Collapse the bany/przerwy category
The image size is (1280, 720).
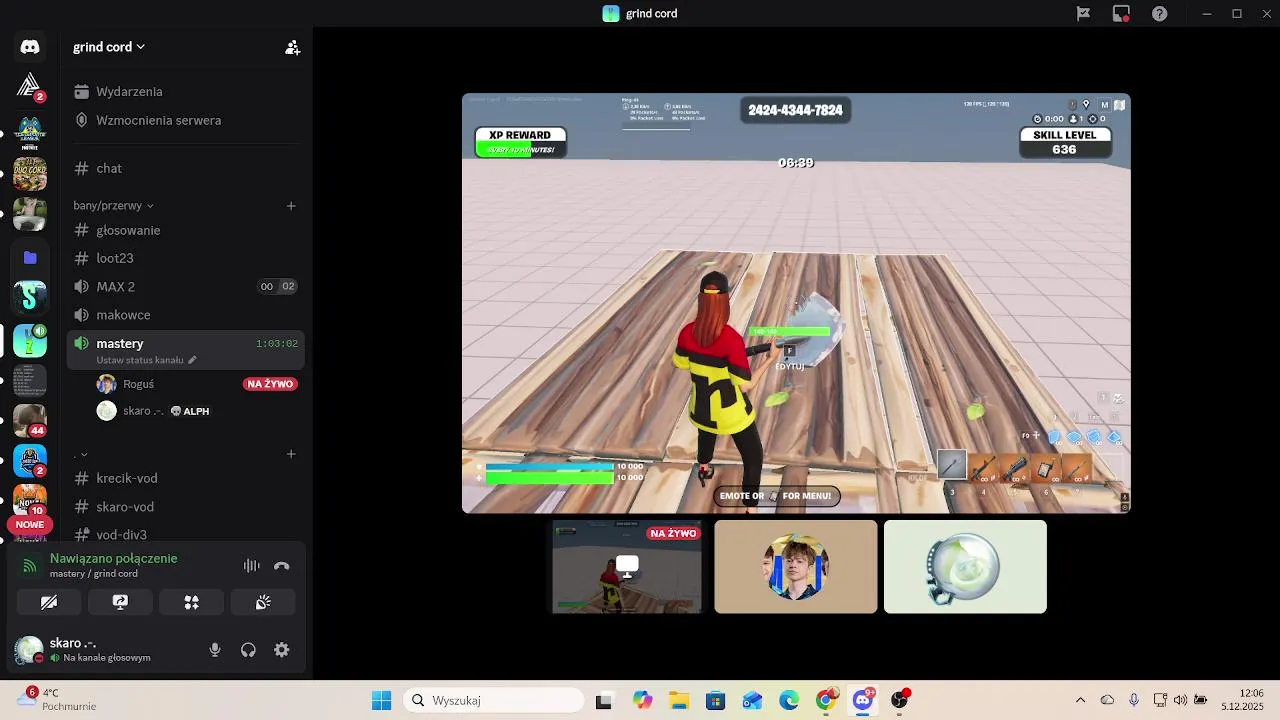tap(113, 205)
